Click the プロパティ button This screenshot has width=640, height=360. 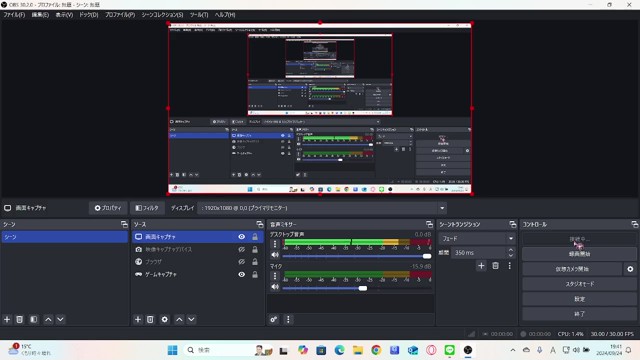[x=108, y=208]
